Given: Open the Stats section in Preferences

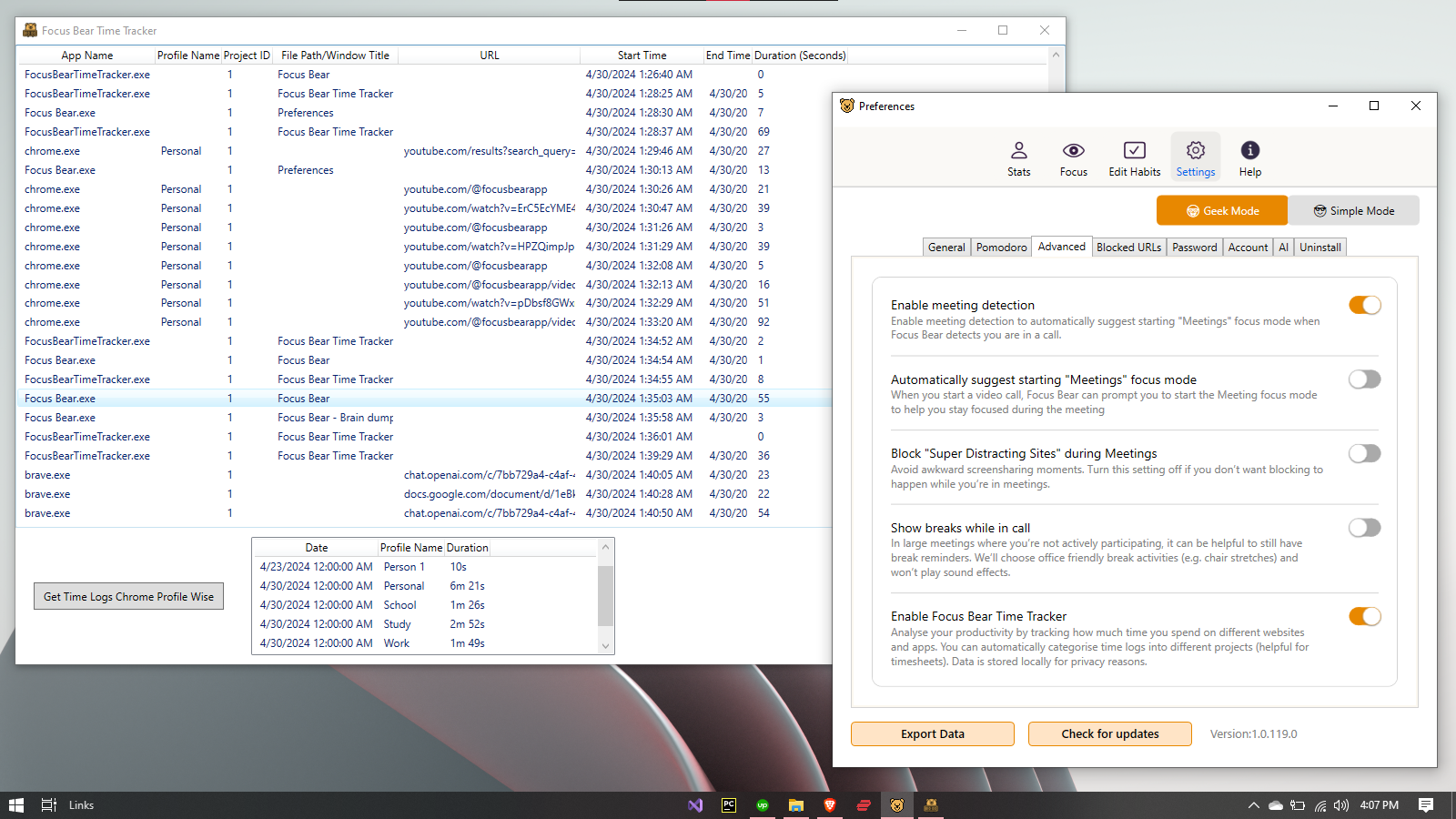Looking at the screenshot, I should (1018, 159).
